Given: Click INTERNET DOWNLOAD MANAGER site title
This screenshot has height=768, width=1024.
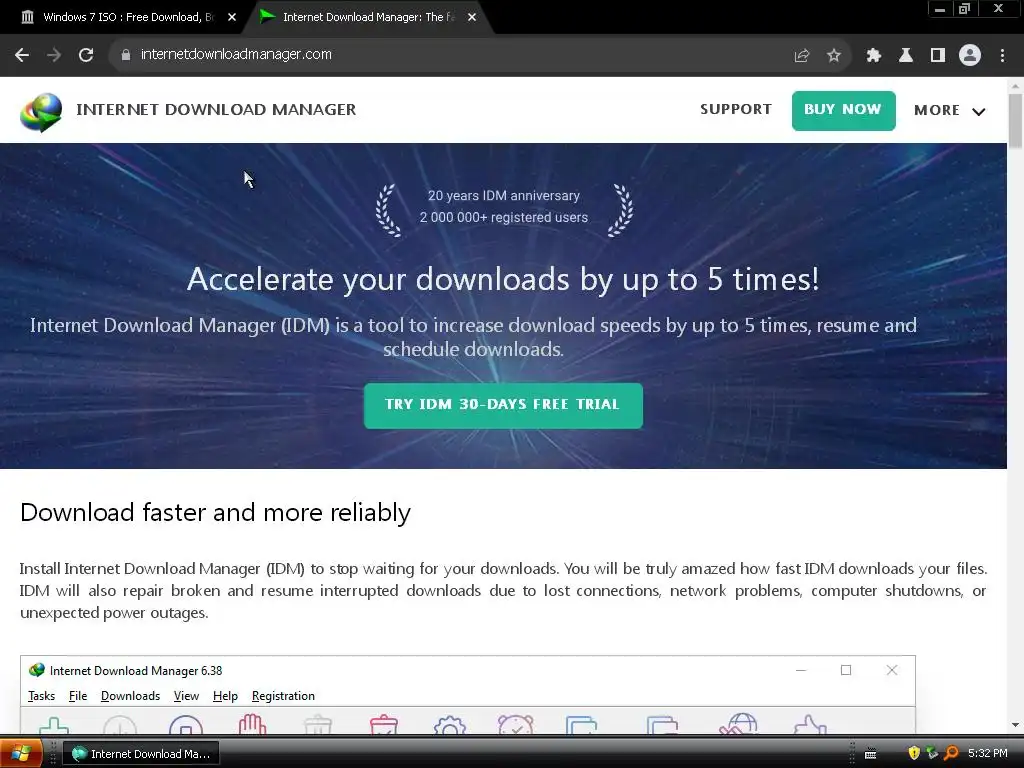Looking at the screenshot, I should [x=216, y=110].
